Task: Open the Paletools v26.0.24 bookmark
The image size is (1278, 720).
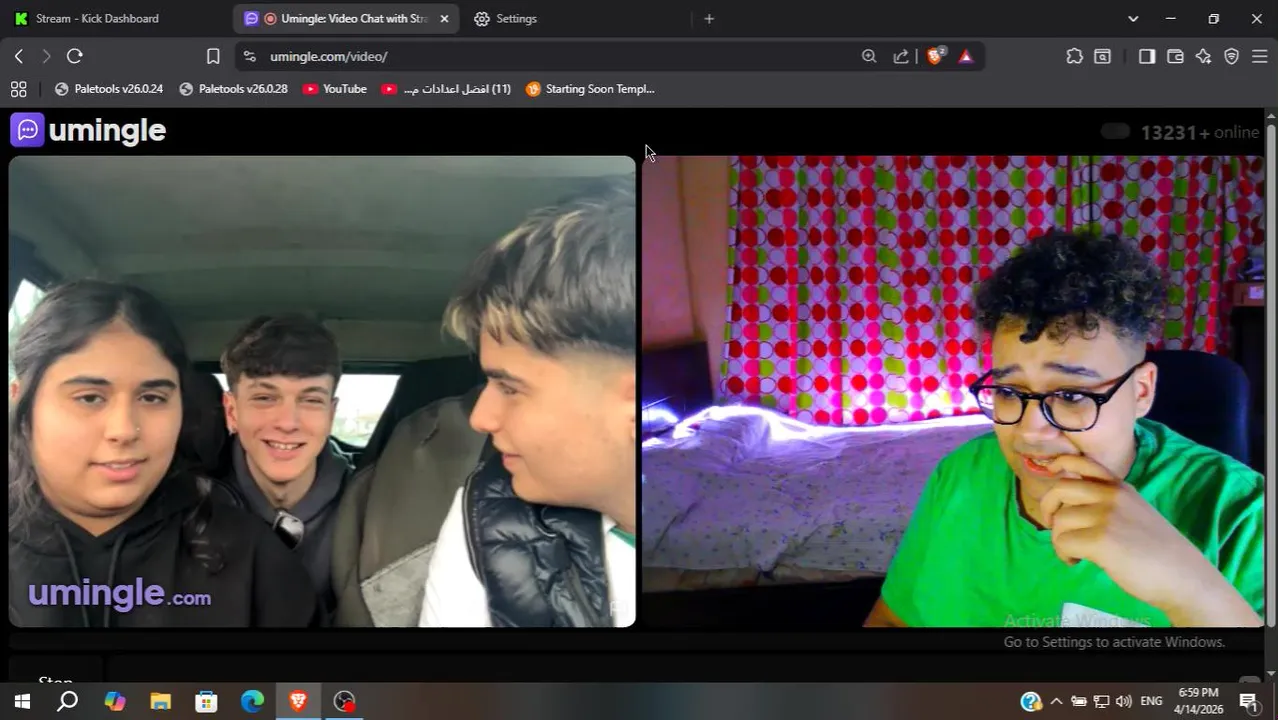Action: point(109,89)
